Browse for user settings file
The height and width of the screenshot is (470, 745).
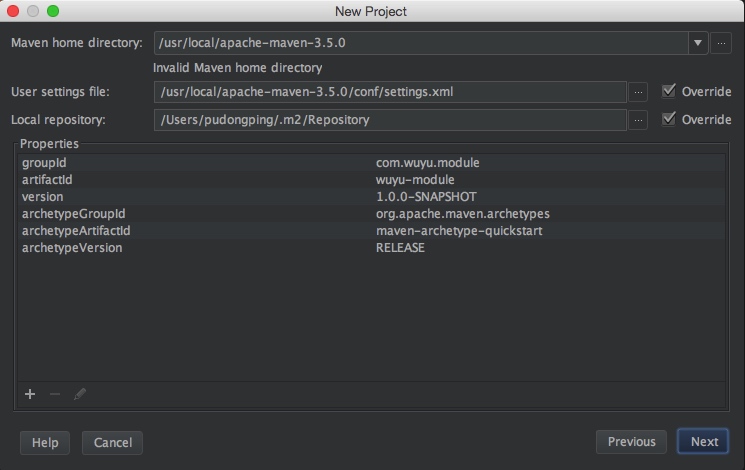pos(638,92)
